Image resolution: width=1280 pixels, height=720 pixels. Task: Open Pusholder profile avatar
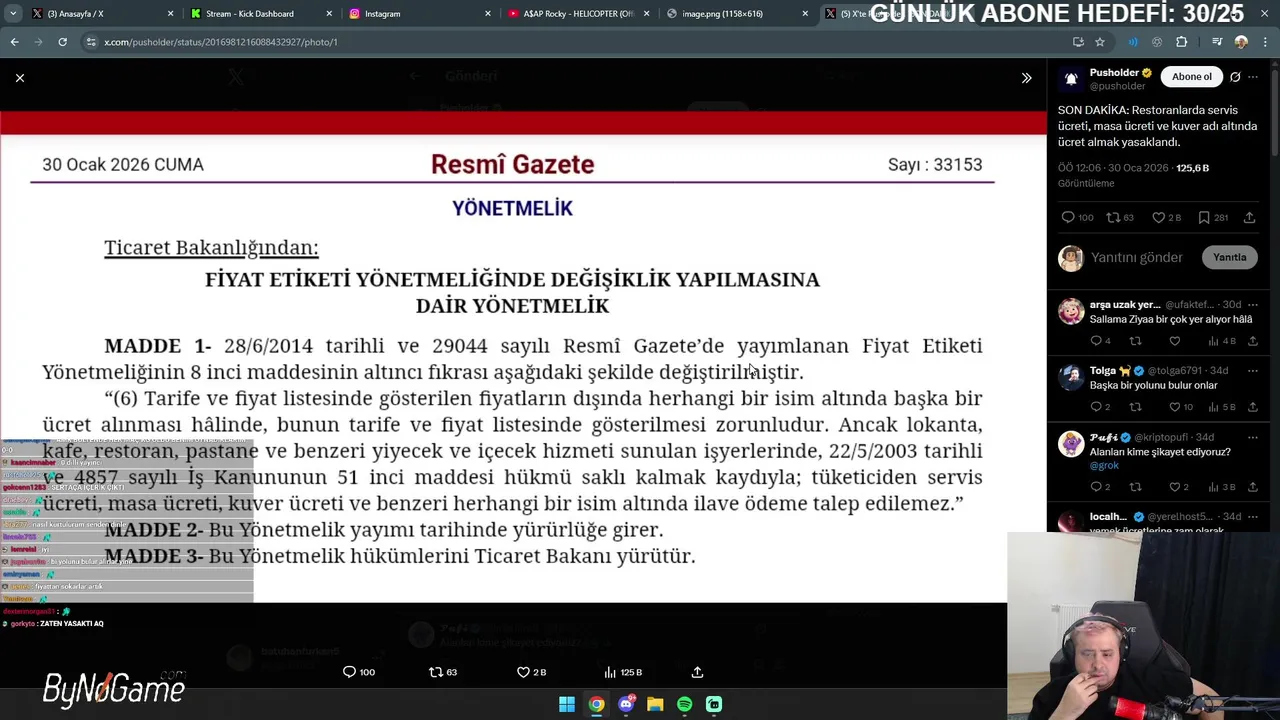coord(1071,78)
